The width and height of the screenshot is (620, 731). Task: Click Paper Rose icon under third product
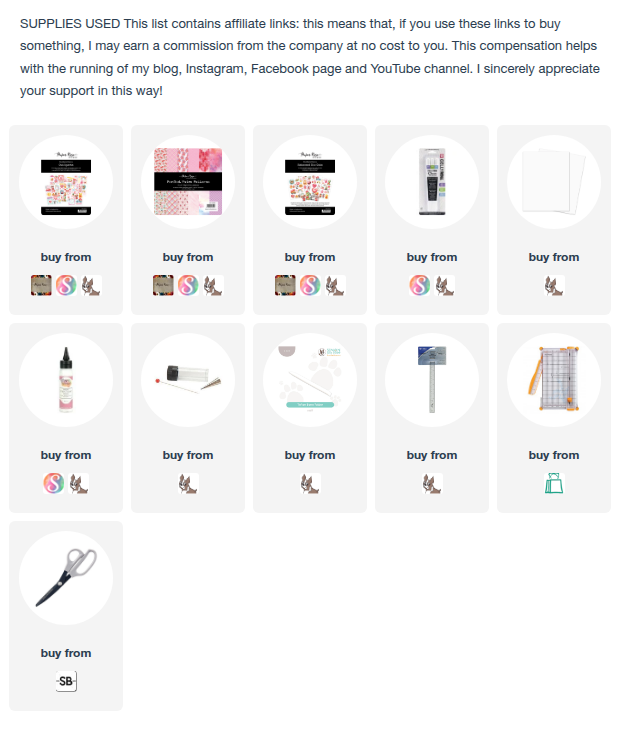(285, 285)
